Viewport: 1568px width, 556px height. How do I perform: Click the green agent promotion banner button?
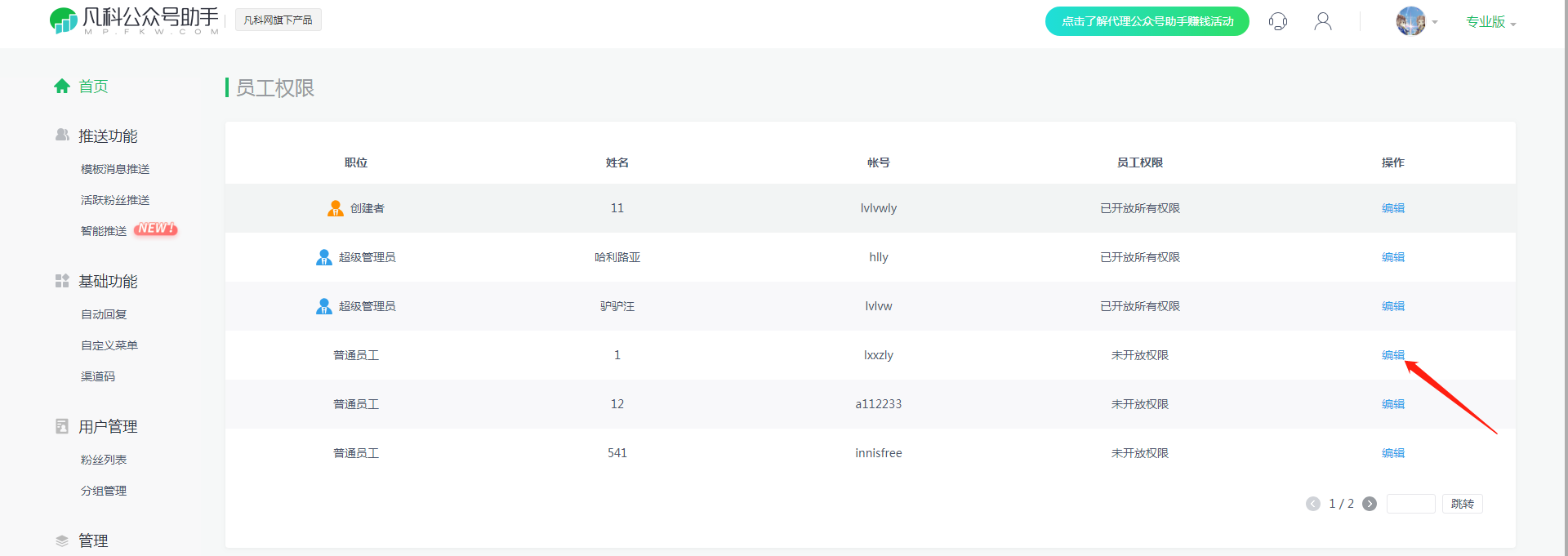point(1147,21)
